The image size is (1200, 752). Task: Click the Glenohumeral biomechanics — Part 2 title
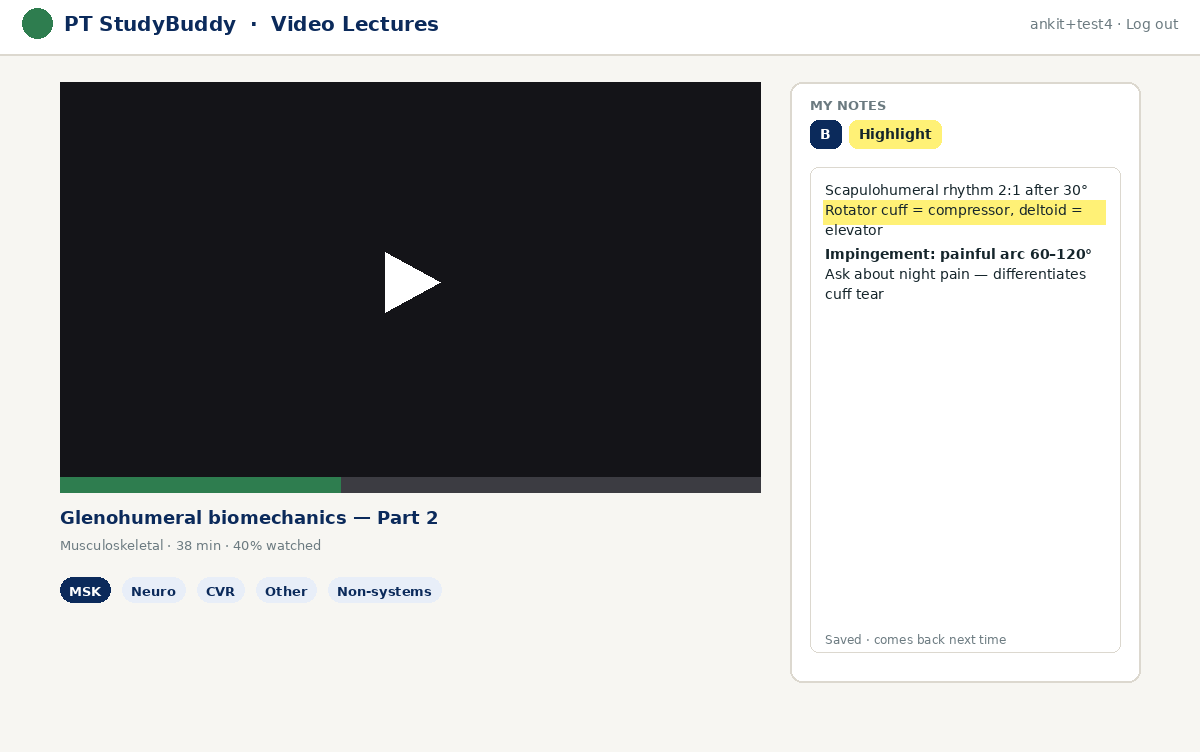point(249,518)
